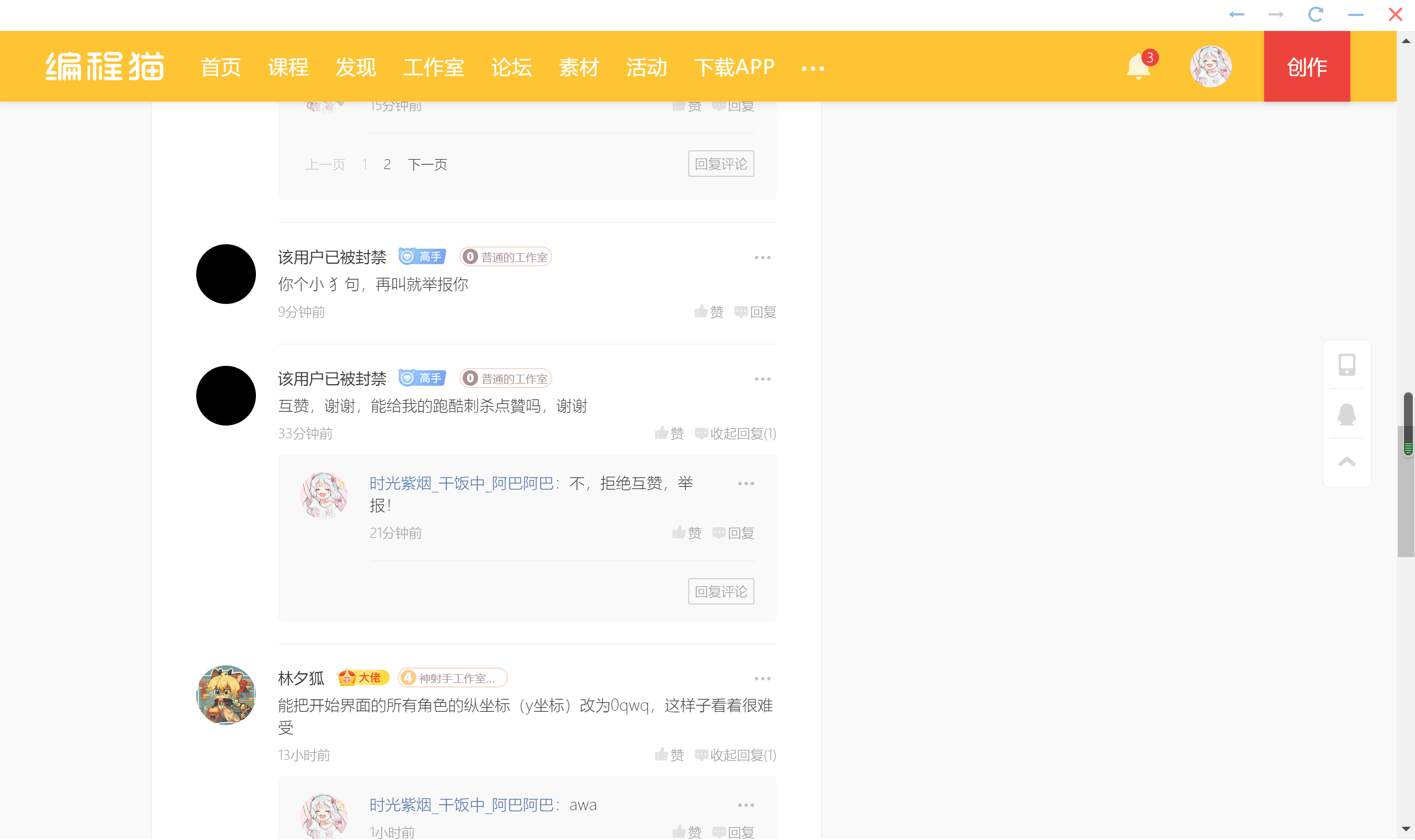
Task: Reply to the 21分钟前 reply
Action: 733,533
